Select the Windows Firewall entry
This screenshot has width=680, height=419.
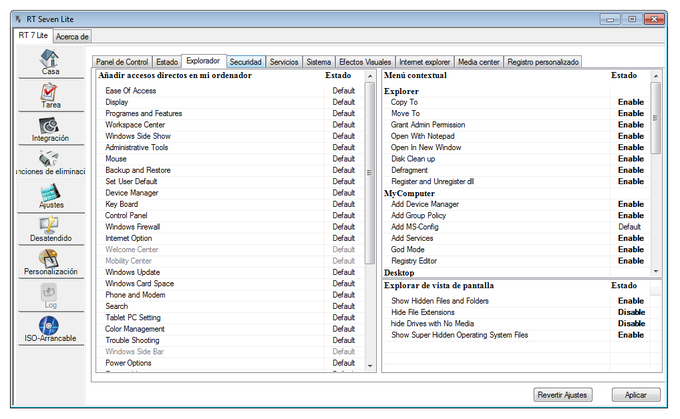tap(230, 227)
